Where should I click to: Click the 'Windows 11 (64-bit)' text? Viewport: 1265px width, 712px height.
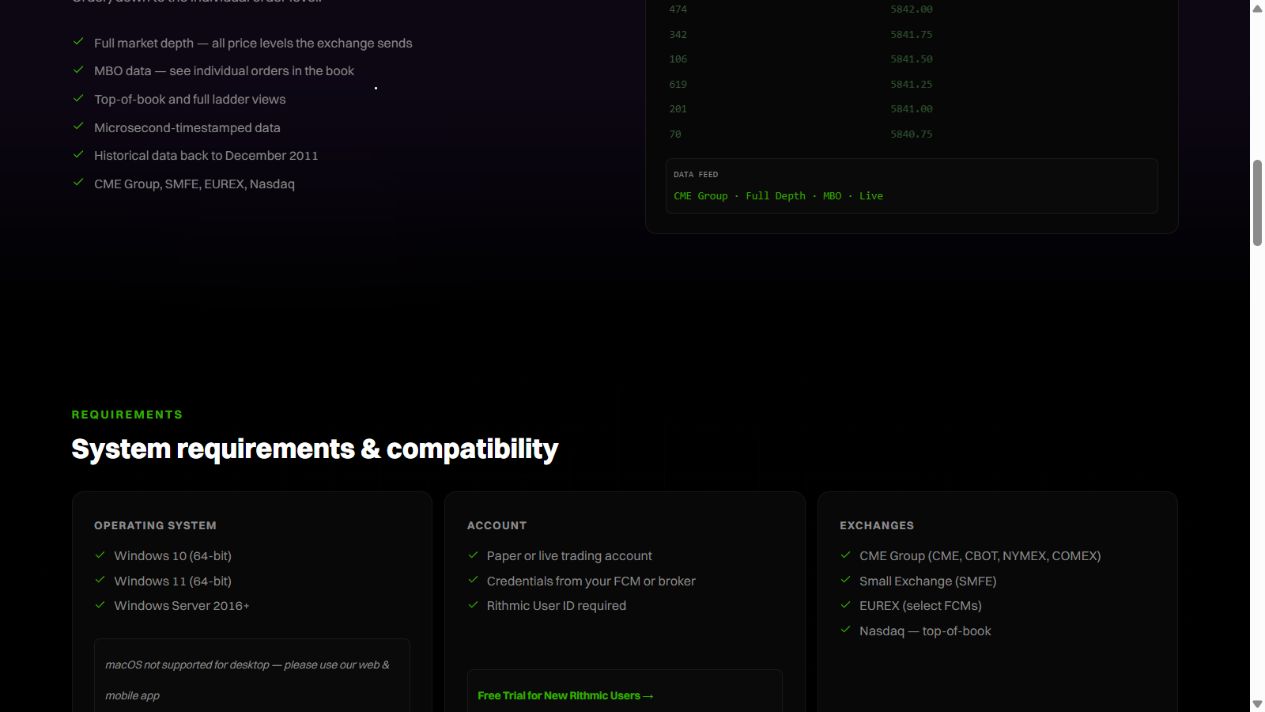click(x=173, y=580)
